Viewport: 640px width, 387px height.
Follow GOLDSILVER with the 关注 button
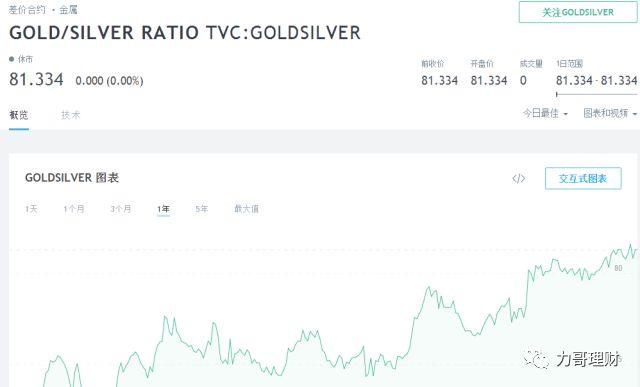[578, 12]
